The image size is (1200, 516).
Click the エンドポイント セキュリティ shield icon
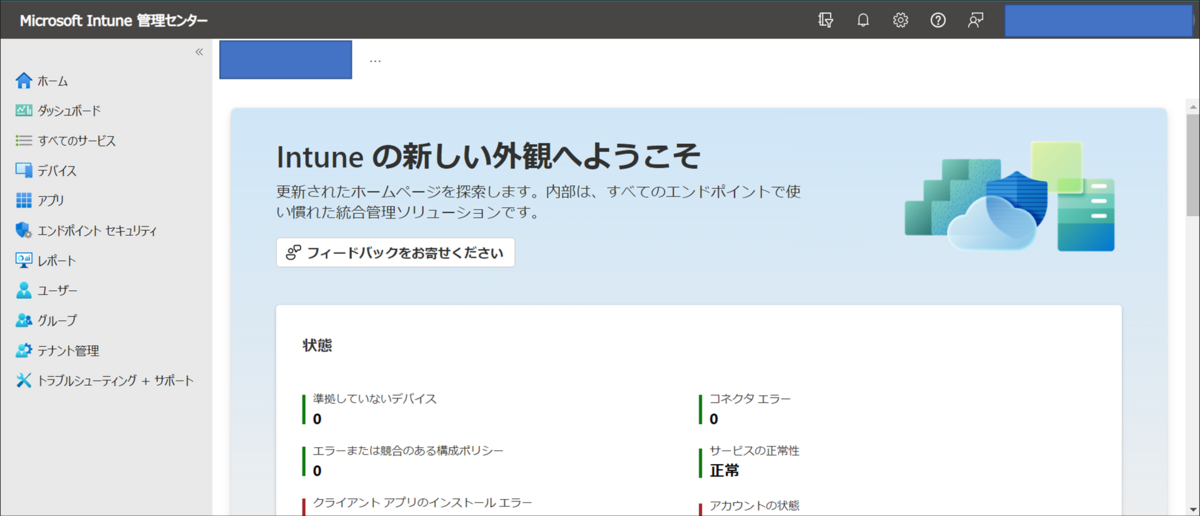(x=24, y=231)
